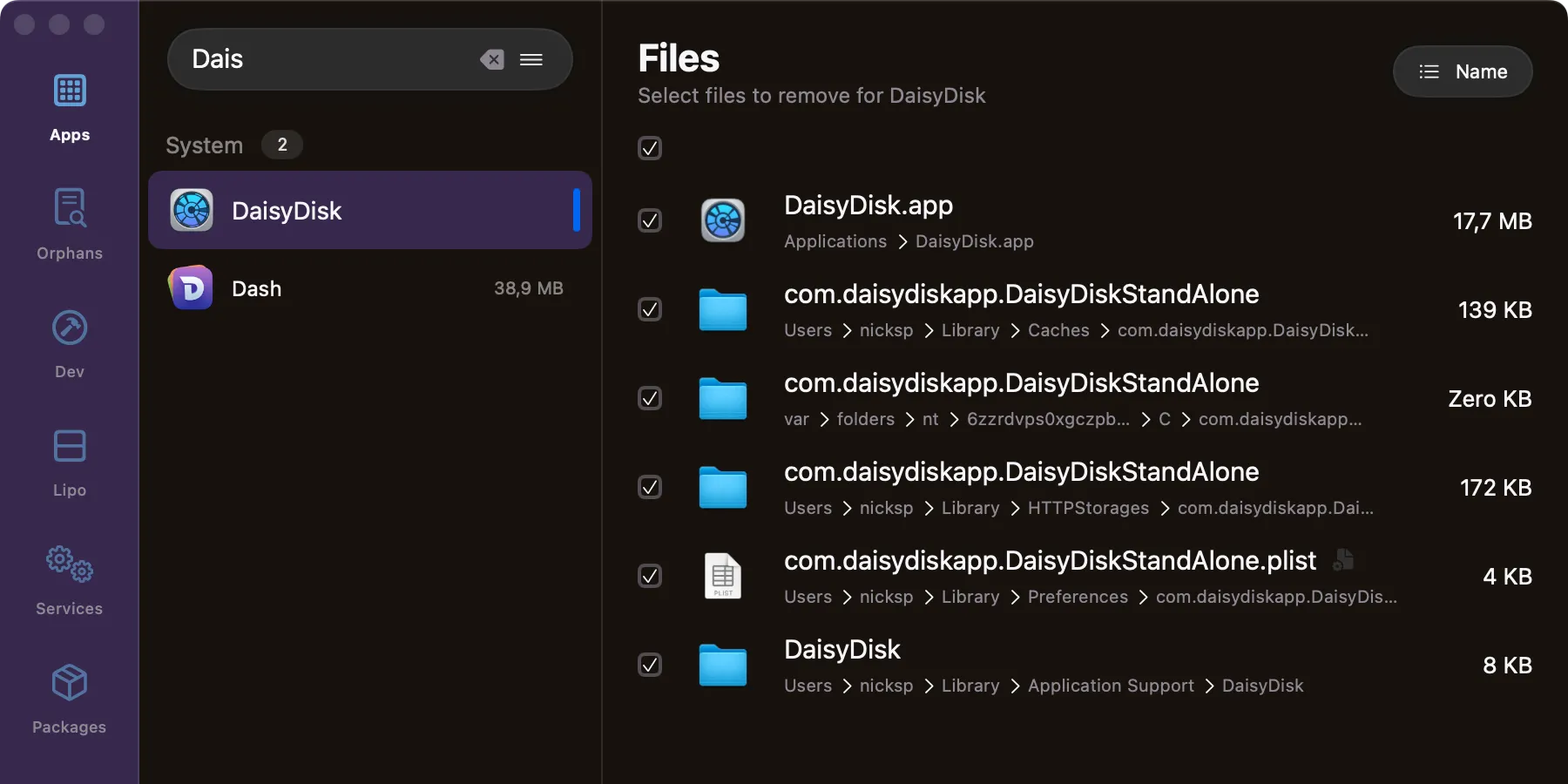The height and width of the screenshot is (784, 1568).
Task: Click the 17,7 MB size value
Action: point(1492,221)
